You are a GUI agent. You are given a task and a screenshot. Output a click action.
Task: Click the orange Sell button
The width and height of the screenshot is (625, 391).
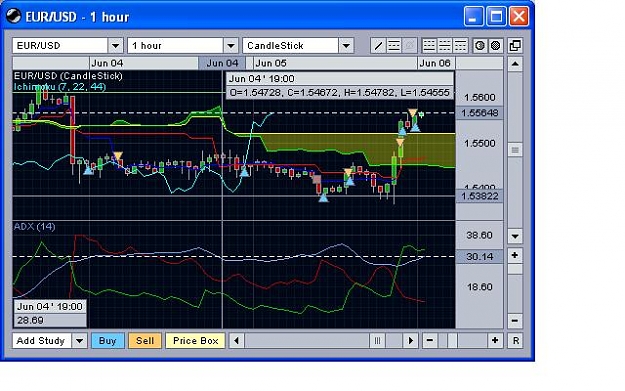coord(145,341)
